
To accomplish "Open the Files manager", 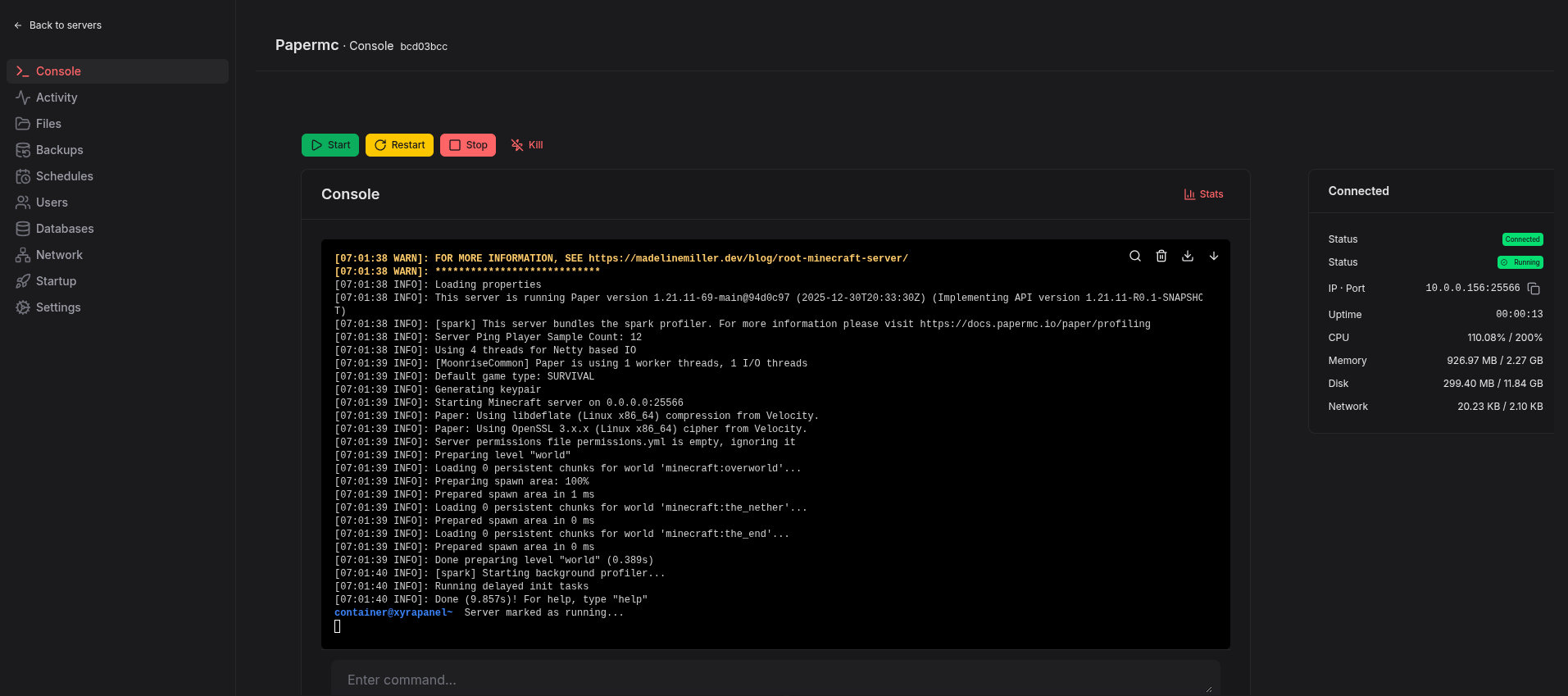I will 48,124.
